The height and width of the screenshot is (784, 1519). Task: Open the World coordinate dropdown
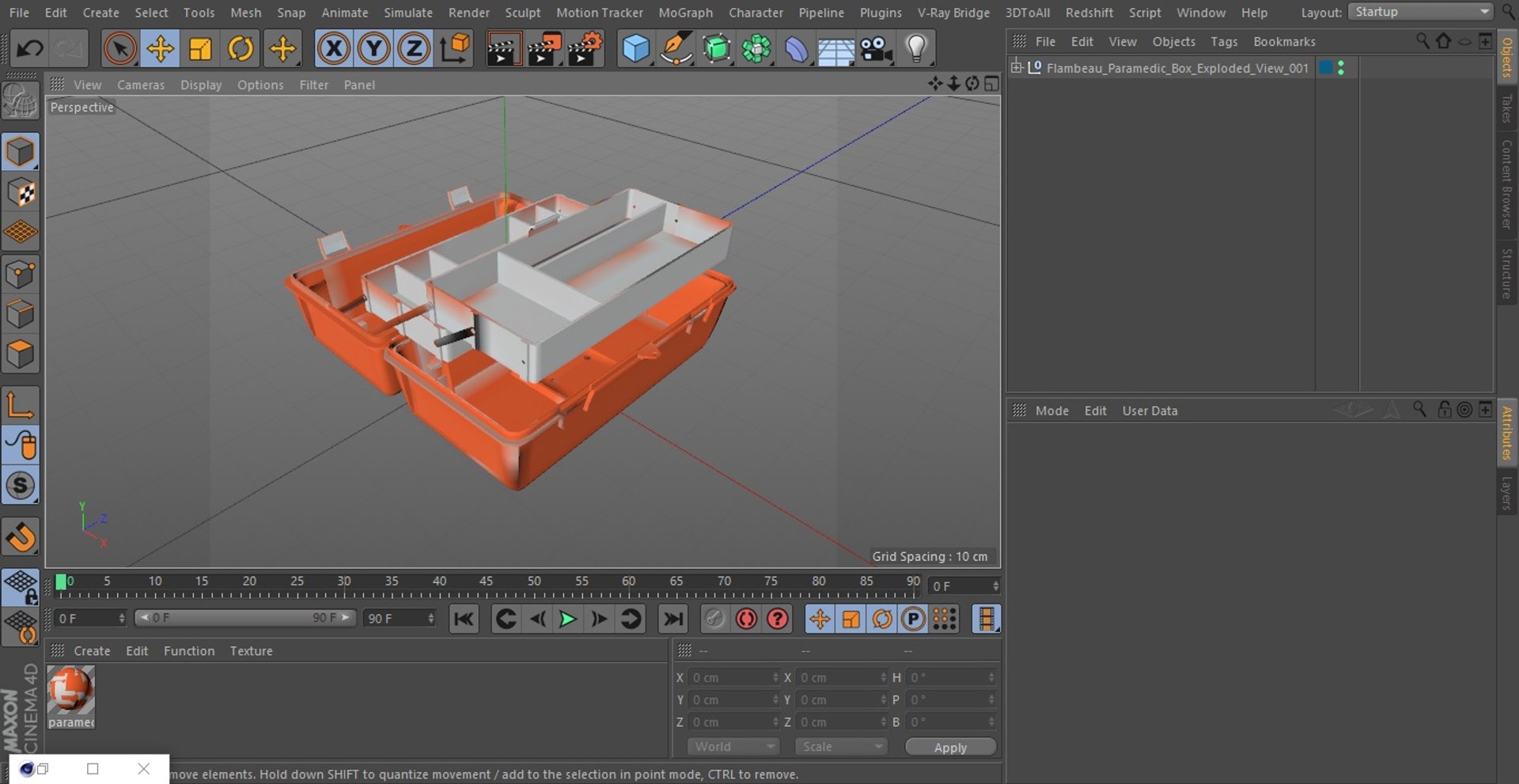click(733, 747)
